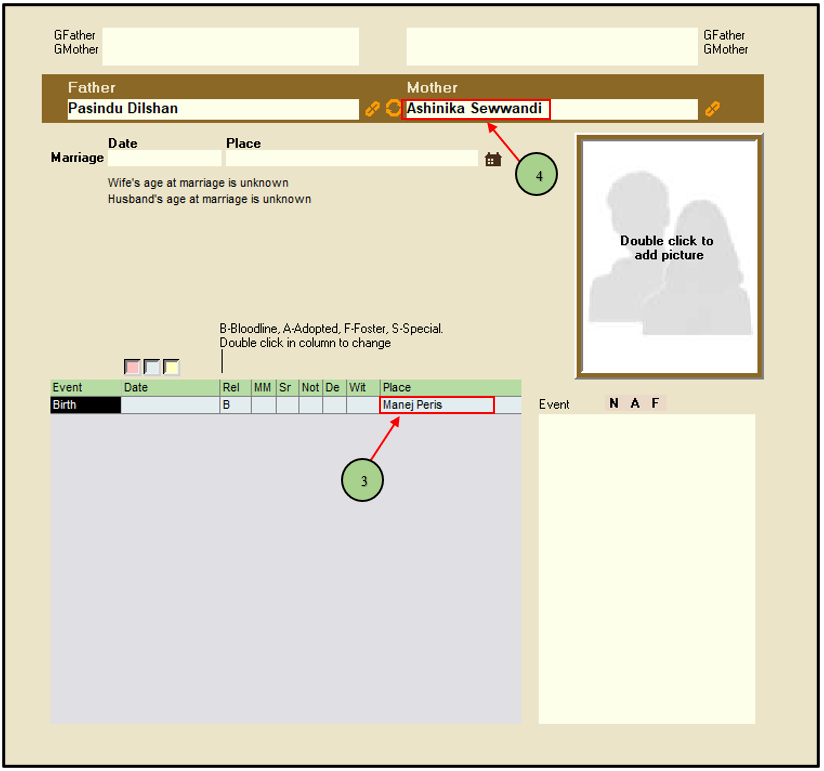Open the house icon next to marriage Place
Viewport: 824px width, 771px height.
coord(492,159)
